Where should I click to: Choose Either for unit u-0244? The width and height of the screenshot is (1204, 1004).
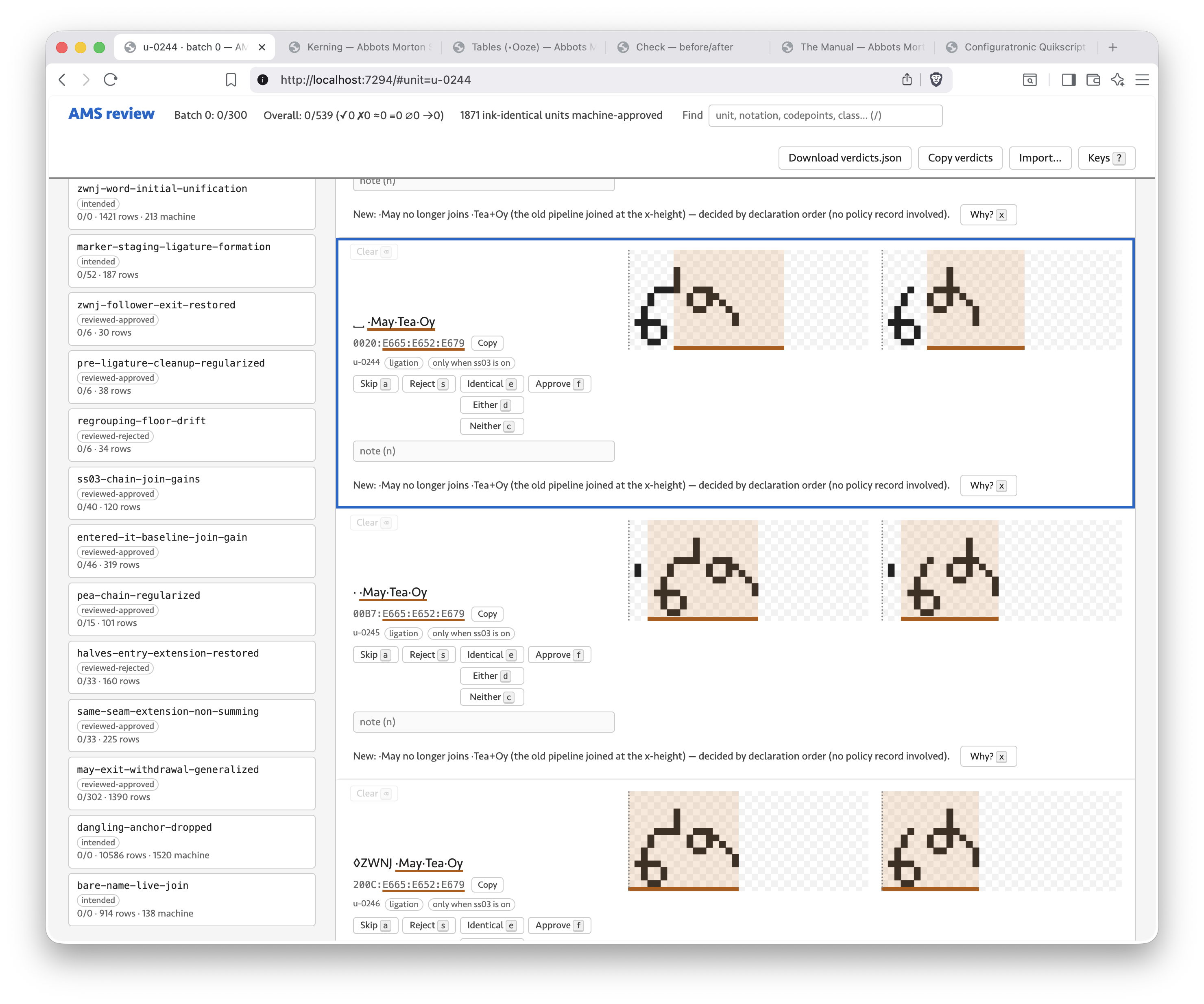click(492, 406)
